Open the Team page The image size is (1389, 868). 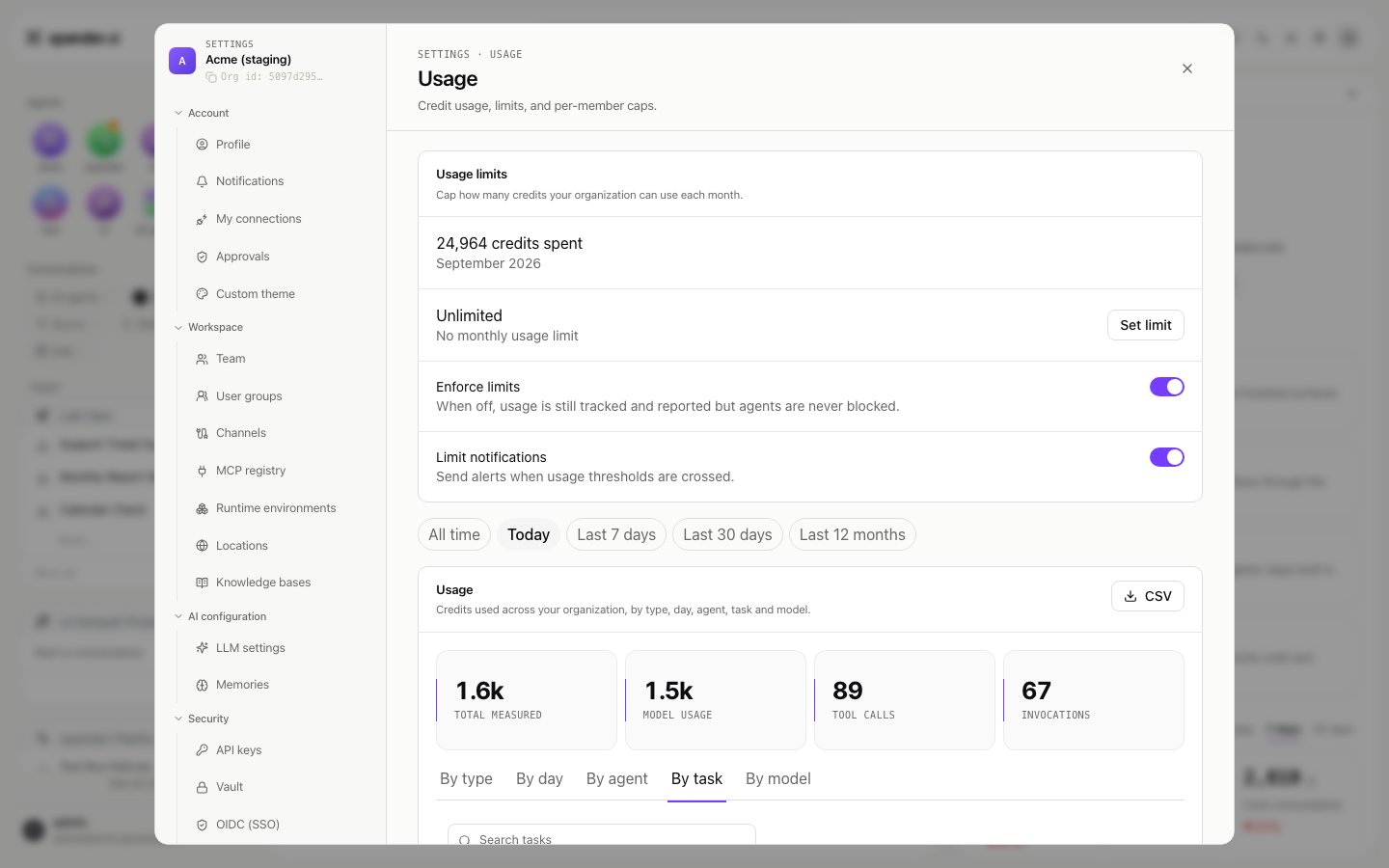(x=282, y=359)
